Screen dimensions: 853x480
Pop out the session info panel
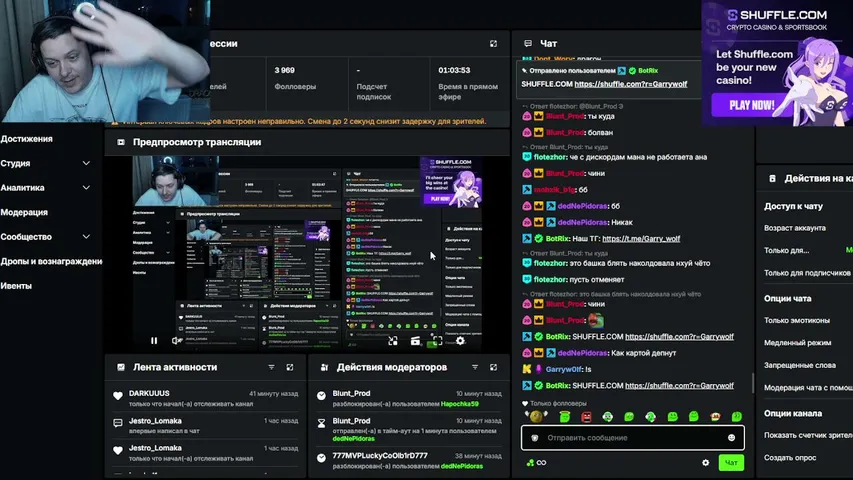pos(493,44)
